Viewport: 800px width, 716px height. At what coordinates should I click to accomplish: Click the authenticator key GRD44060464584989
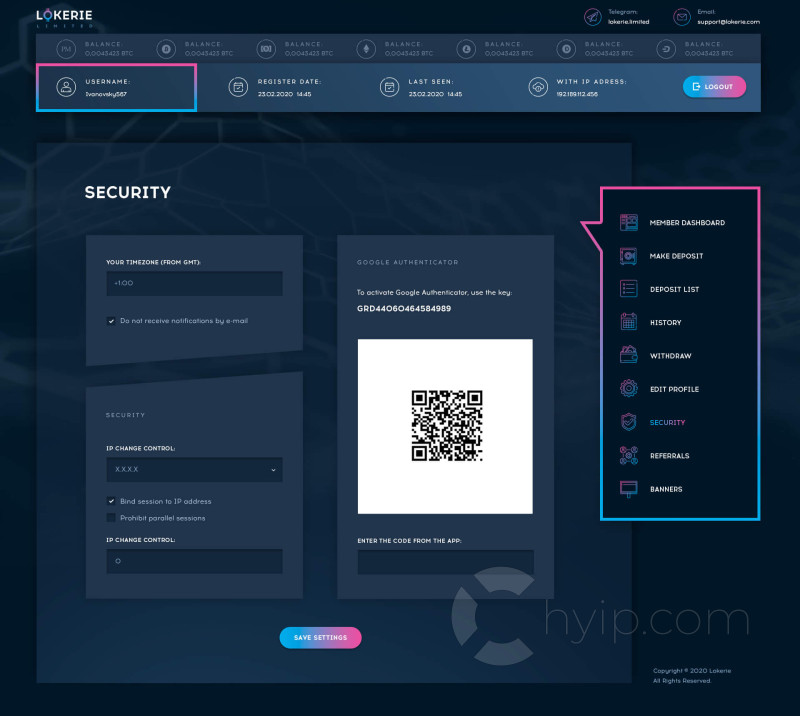click(x=404, y=309)
